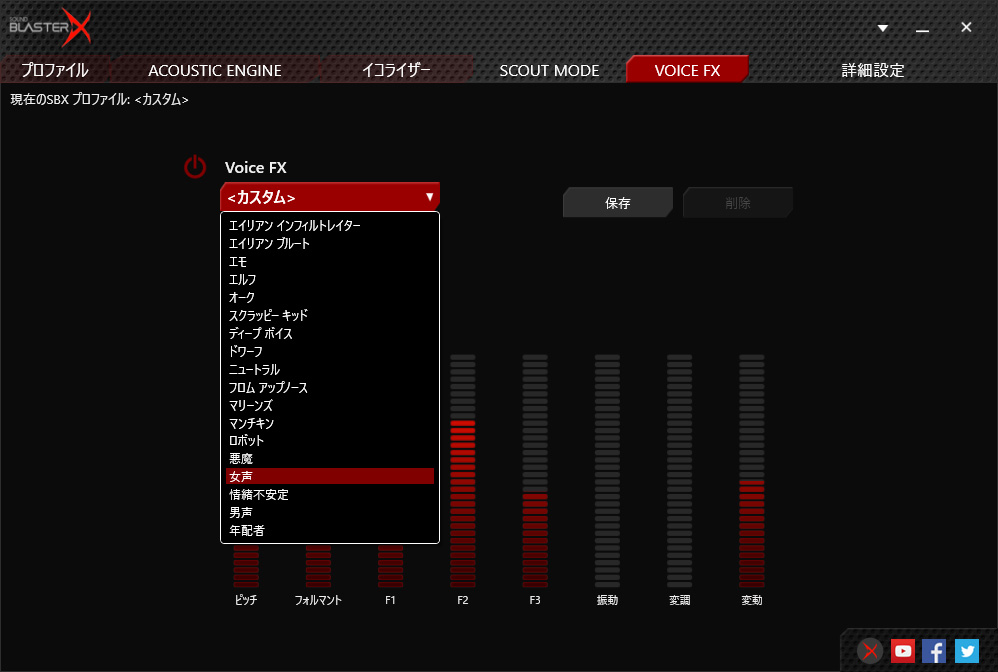Click the 削除 button
This screenshot has width=998, height=672.
coord(738,203)
